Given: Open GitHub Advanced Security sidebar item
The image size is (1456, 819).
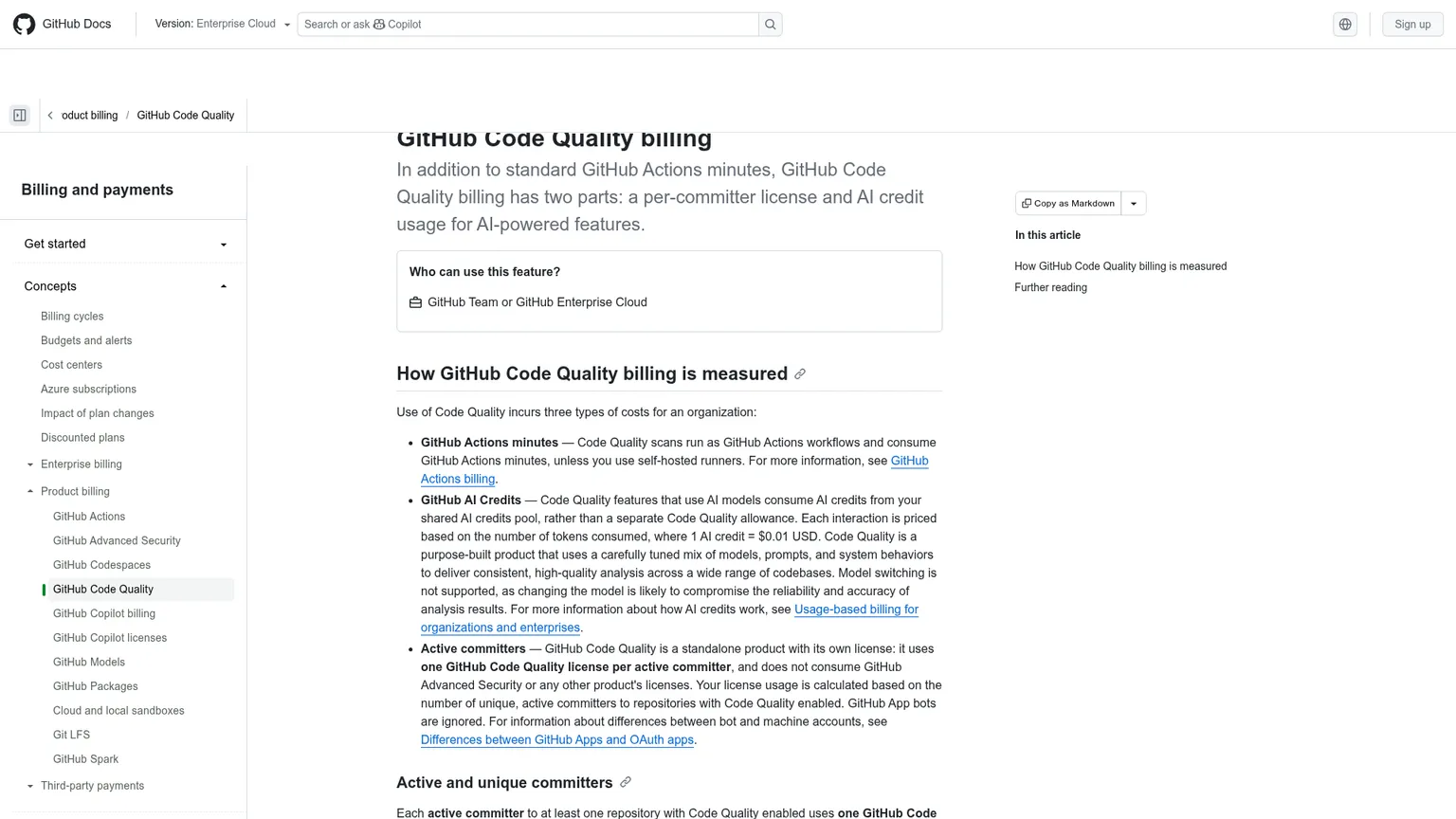Looking at the screenshot, I should 117,541.
